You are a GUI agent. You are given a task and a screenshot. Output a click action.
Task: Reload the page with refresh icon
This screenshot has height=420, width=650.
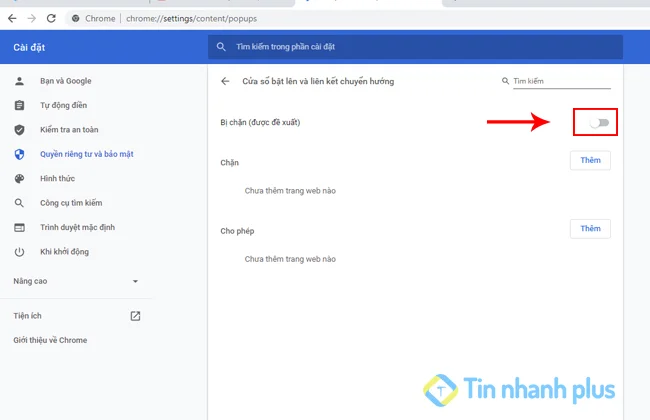51,18
